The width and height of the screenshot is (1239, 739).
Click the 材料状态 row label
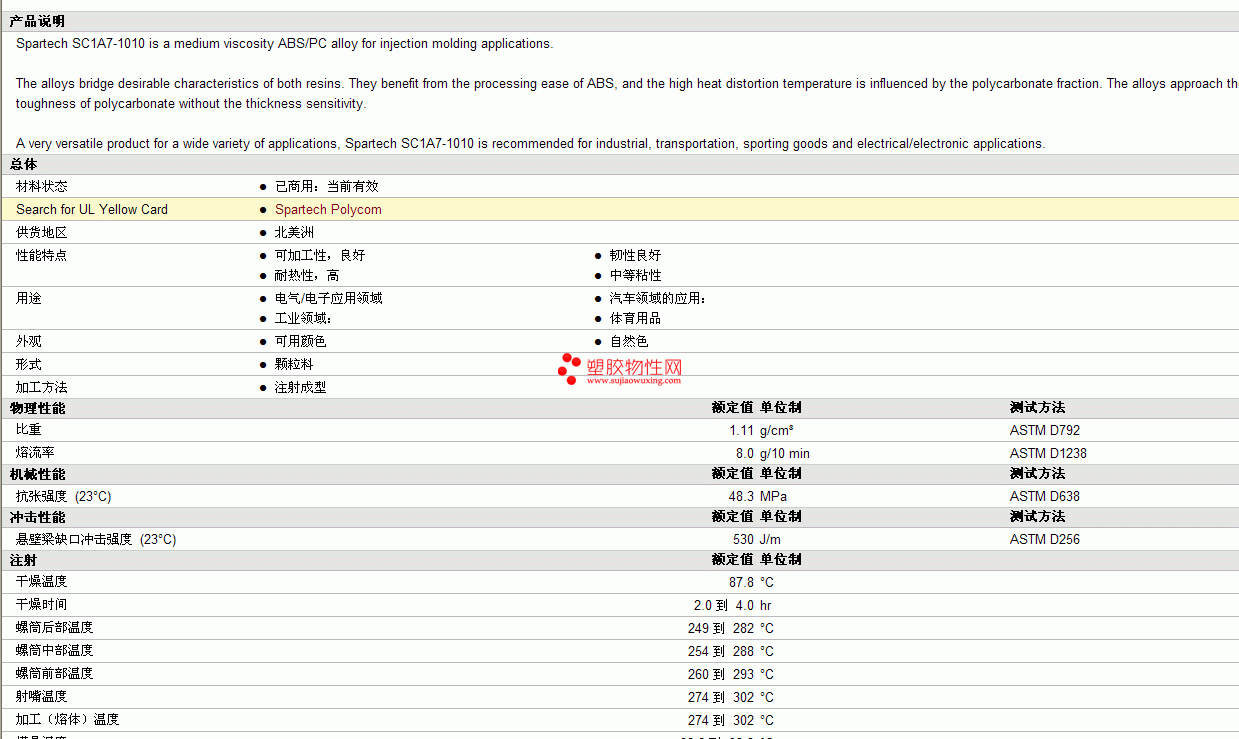[42, 186]
